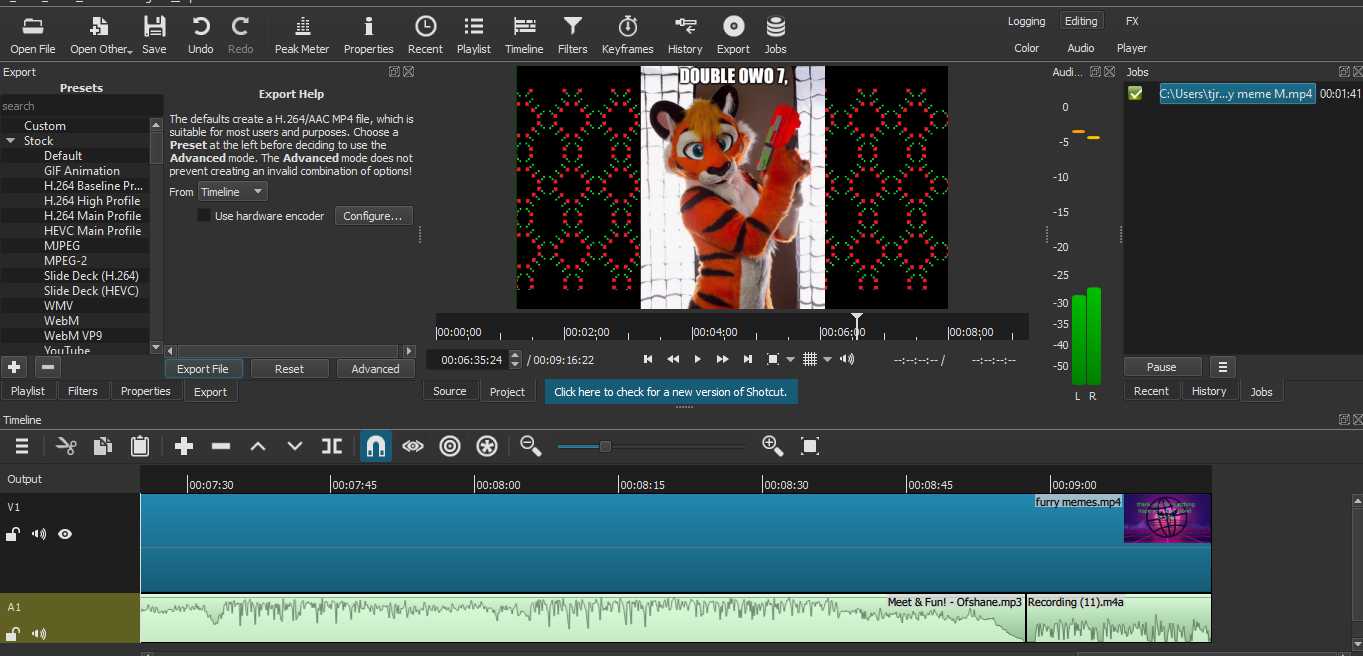Zoom out the timeline
This screenshot has height=656, width=1363.
coord(531,447)
